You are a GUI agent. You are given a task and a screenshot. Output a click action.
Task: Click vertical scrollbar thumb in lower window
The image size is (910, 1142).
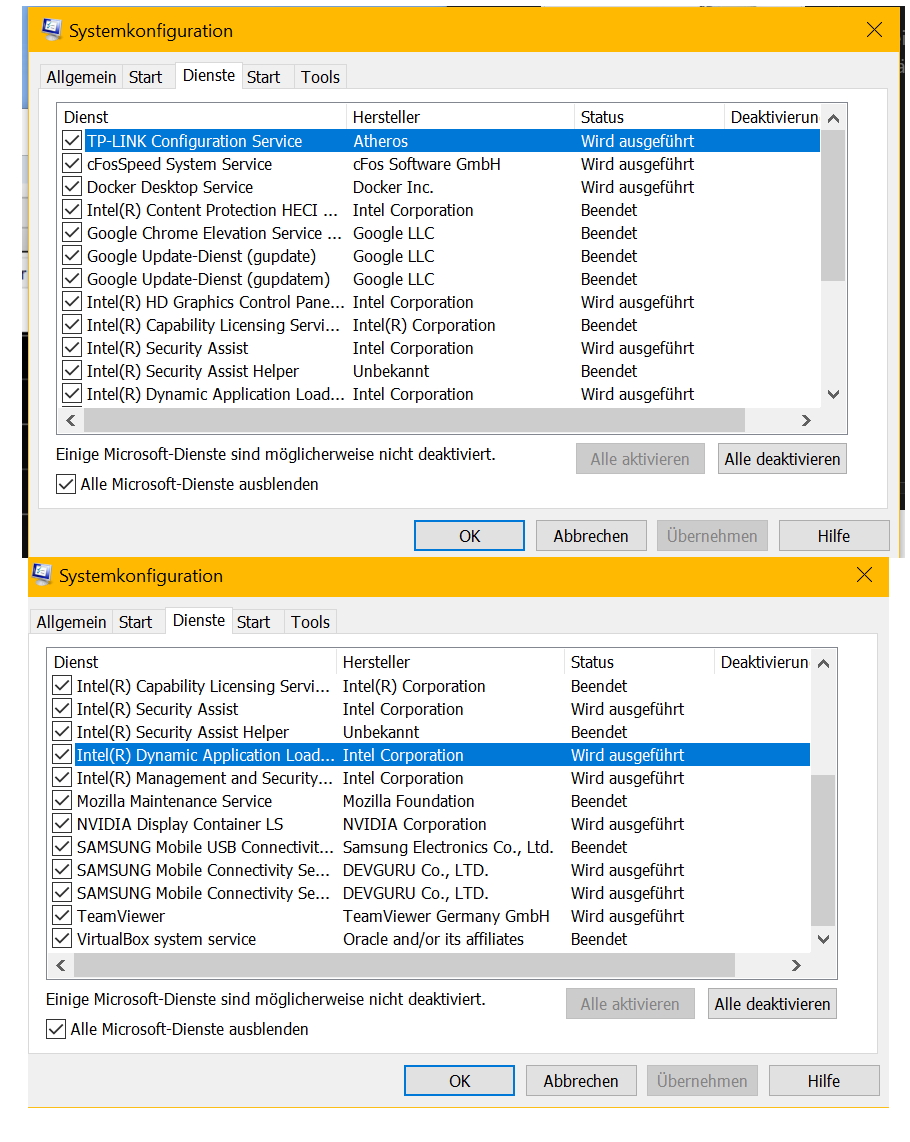pyautogui.click(x=823, y=850)
